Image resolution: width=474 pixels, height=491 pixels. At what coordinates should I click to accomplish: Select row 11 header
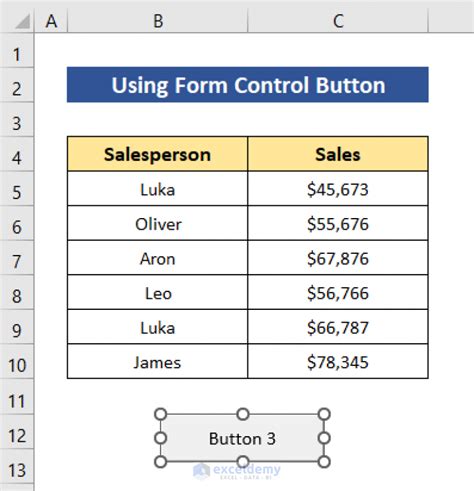pyautogui.click(x=17, y=401)
